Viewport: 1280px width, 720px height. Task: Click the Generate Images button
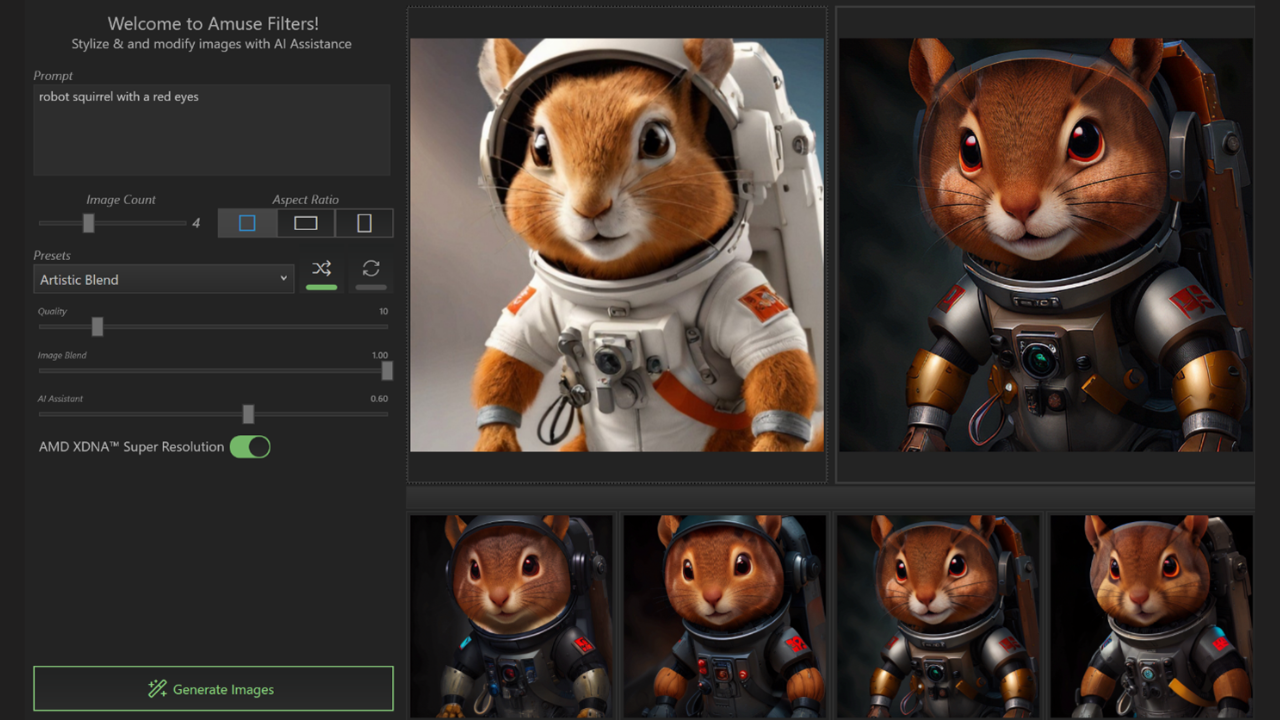pyautogui.click(x=213, y=689)
